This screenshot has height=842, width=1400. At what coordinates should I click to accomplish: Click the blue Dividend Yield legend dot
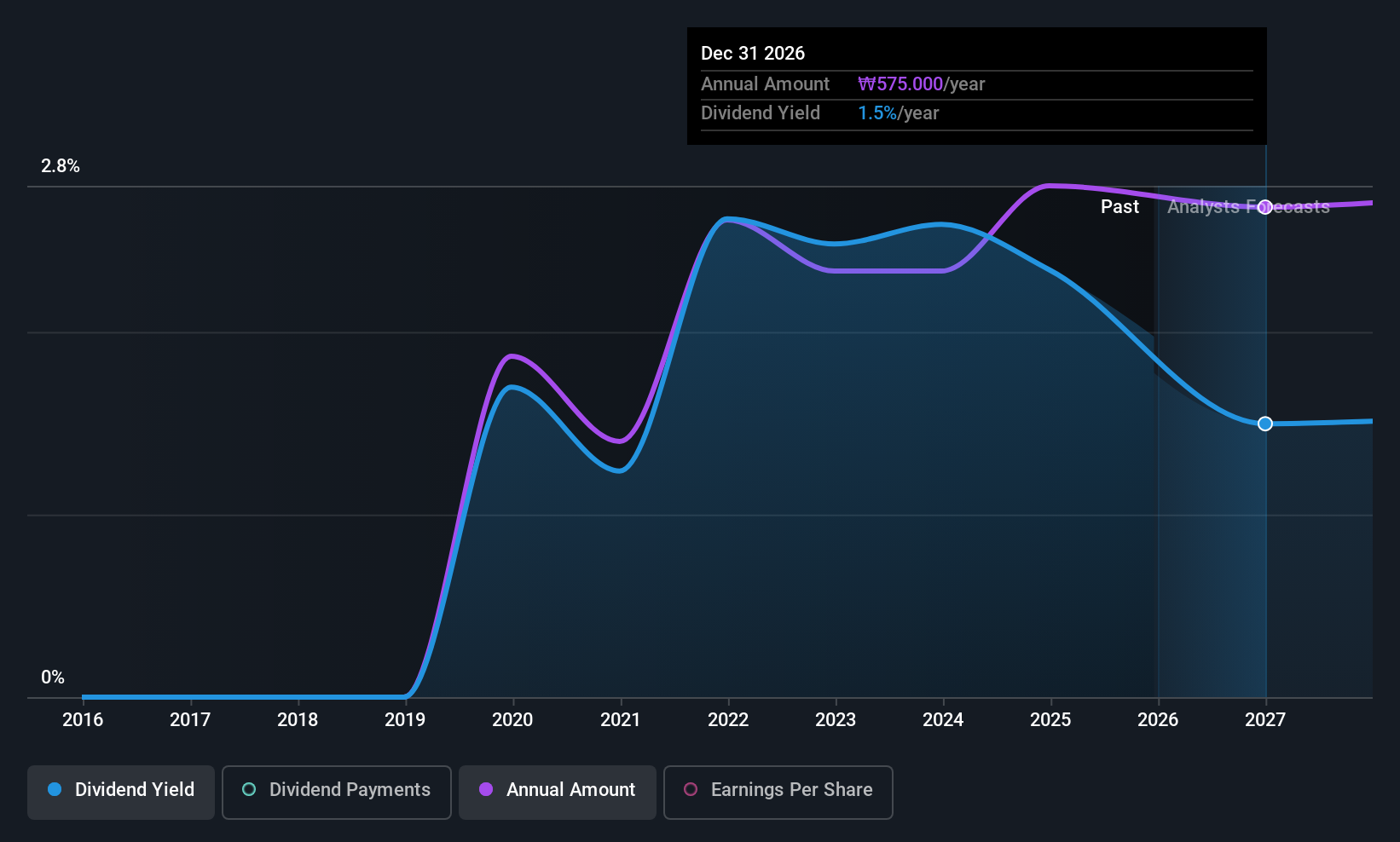pos(55,790)
